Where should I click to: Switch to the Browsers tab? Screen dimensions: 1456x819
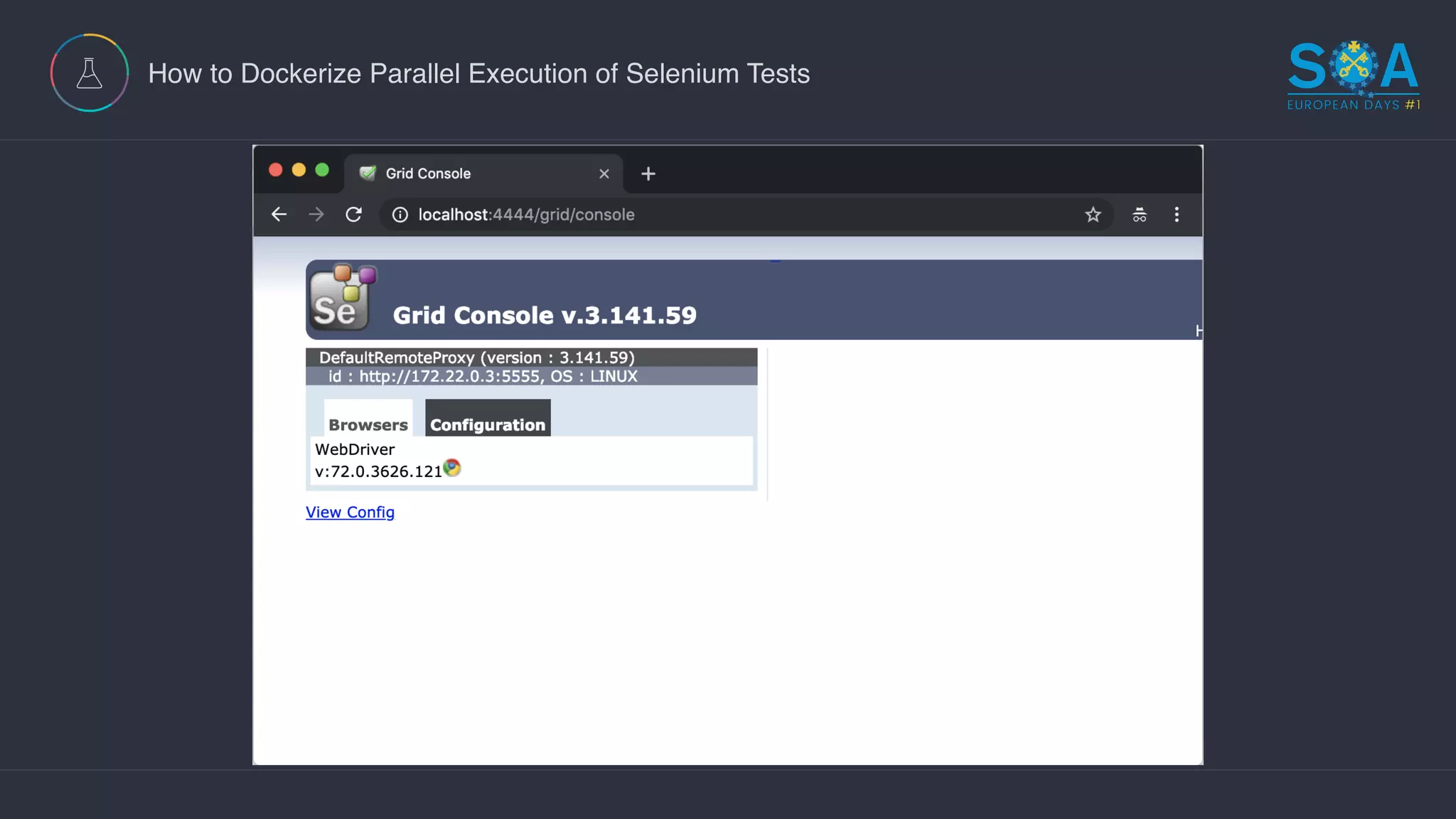[368, 418]
